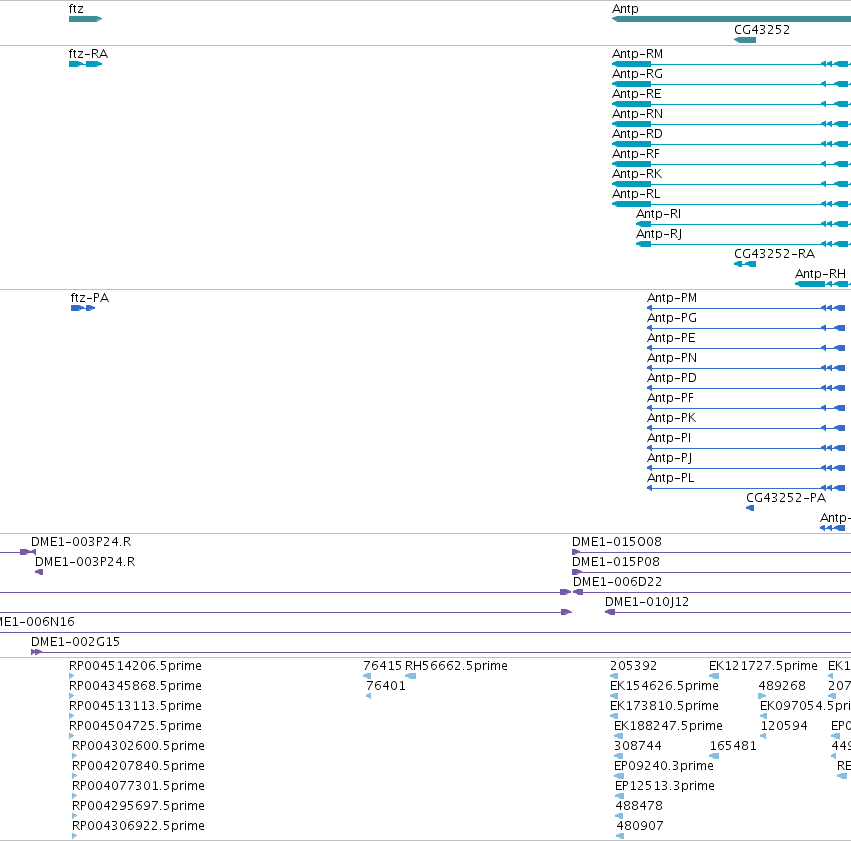Click the DME1-015P08 BAC label
The width and height of the screenshot is (851, 841).
click(616, 562)
